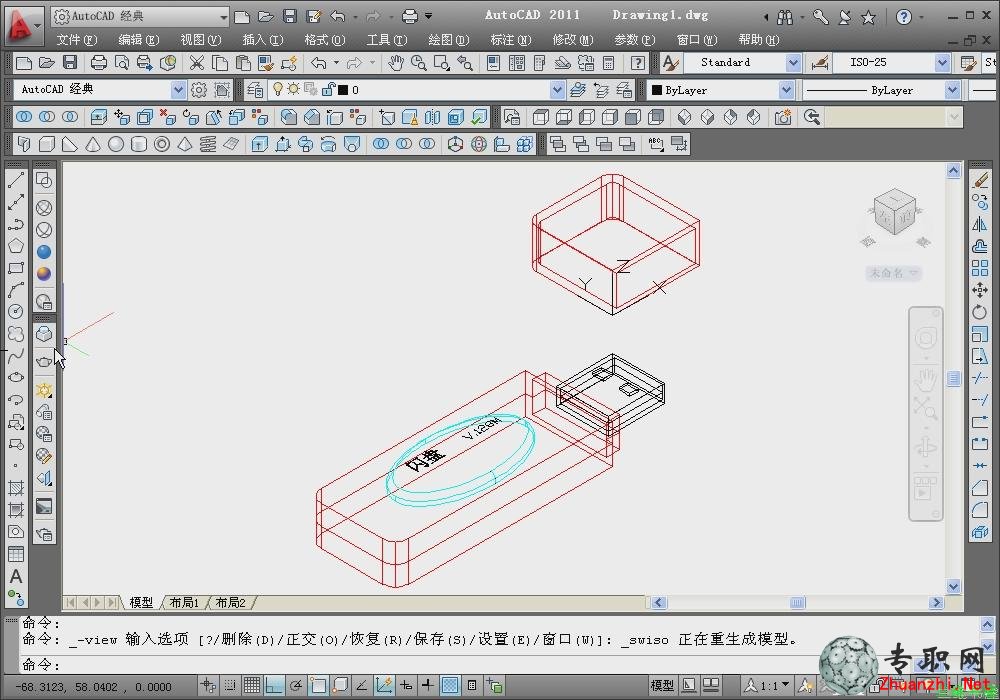This screenshot has width=1000, height=700.
Task: Open the Standard text style dropdown
Action: tap(793, 62)
